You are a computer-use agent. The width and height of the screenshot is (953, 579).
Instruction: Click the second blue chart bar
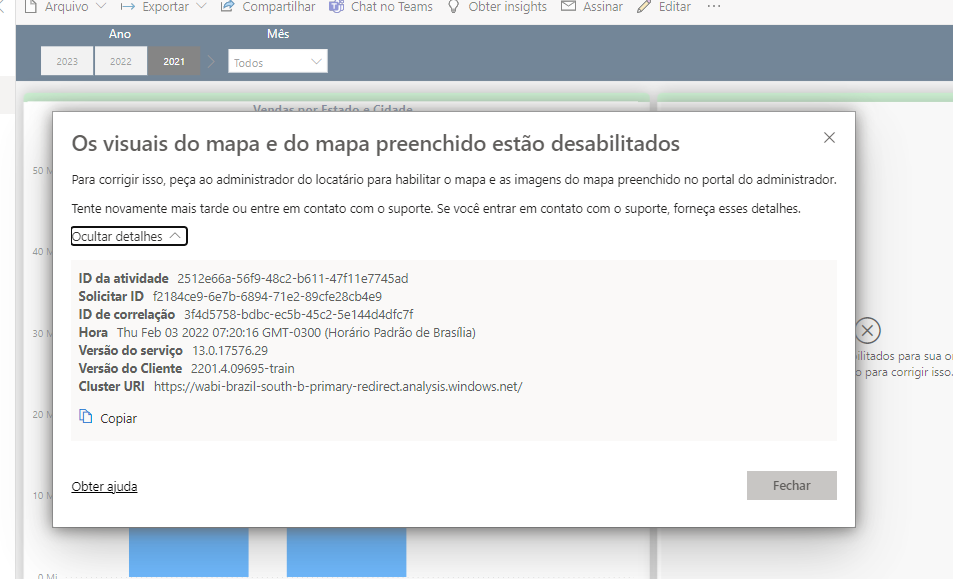(x=346, y=552)
